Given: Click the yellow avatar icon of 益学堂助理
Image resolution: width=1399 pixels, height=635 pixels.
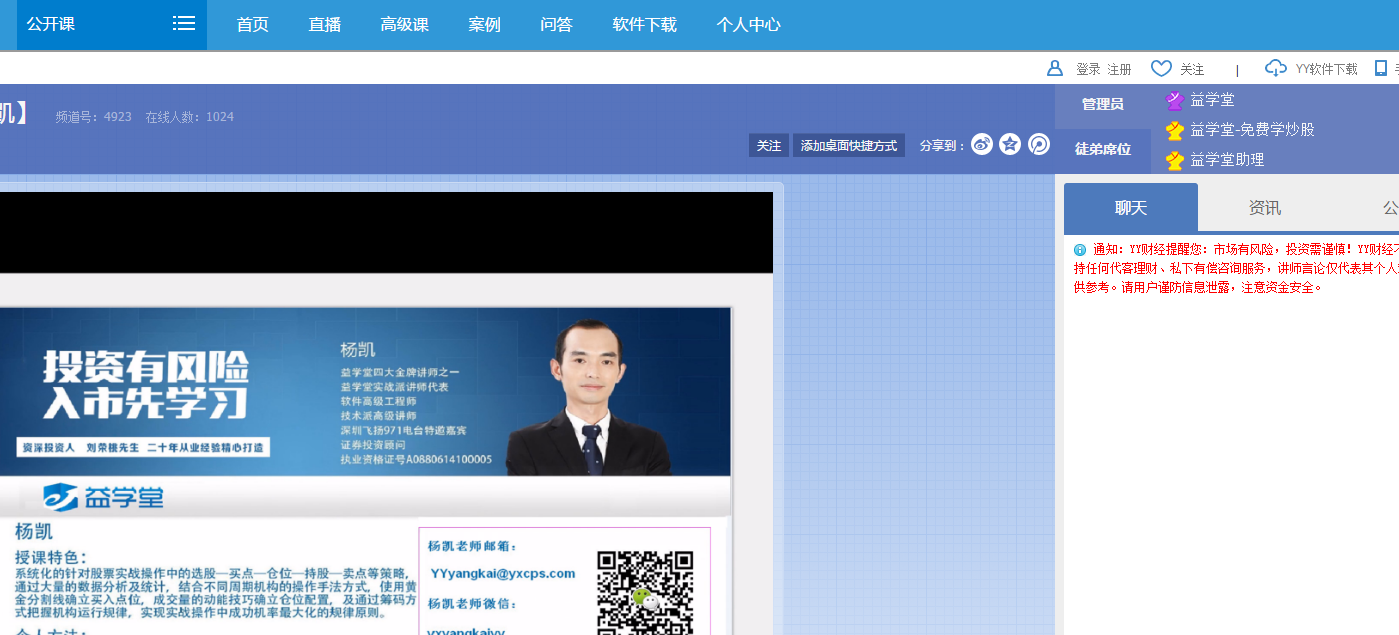Looking at the screenshot, I should click(1175, 160).
